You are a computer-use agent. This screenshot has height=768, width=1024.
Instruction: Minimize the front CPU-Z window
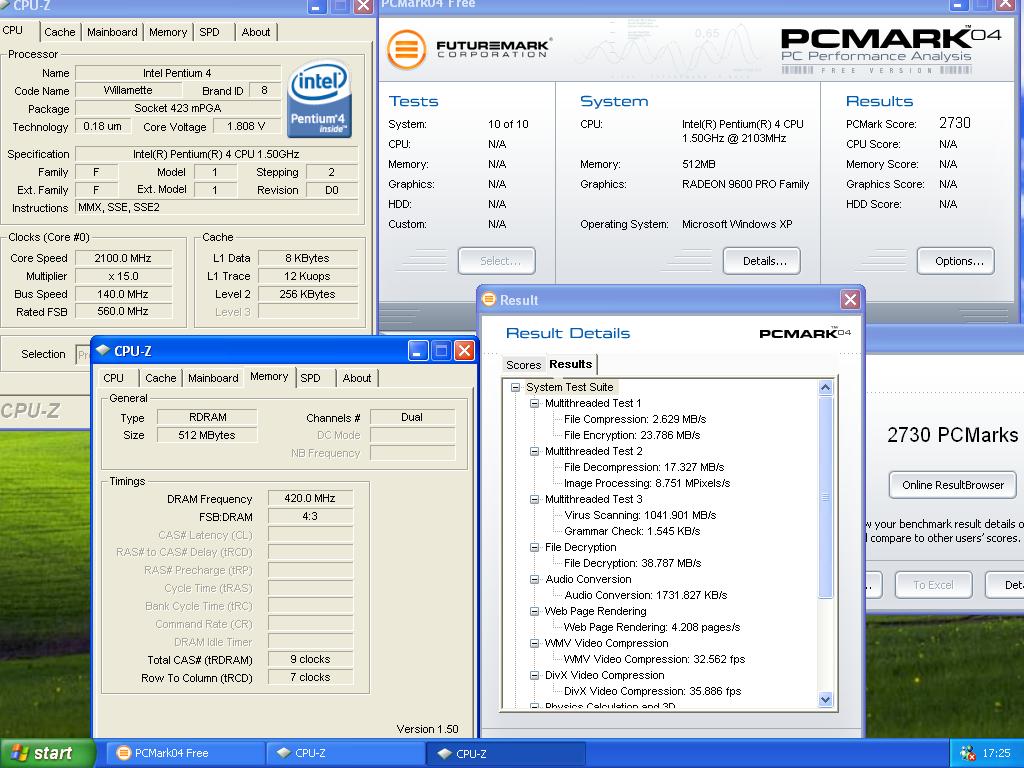pyautogui.click(x=418, y=351)
